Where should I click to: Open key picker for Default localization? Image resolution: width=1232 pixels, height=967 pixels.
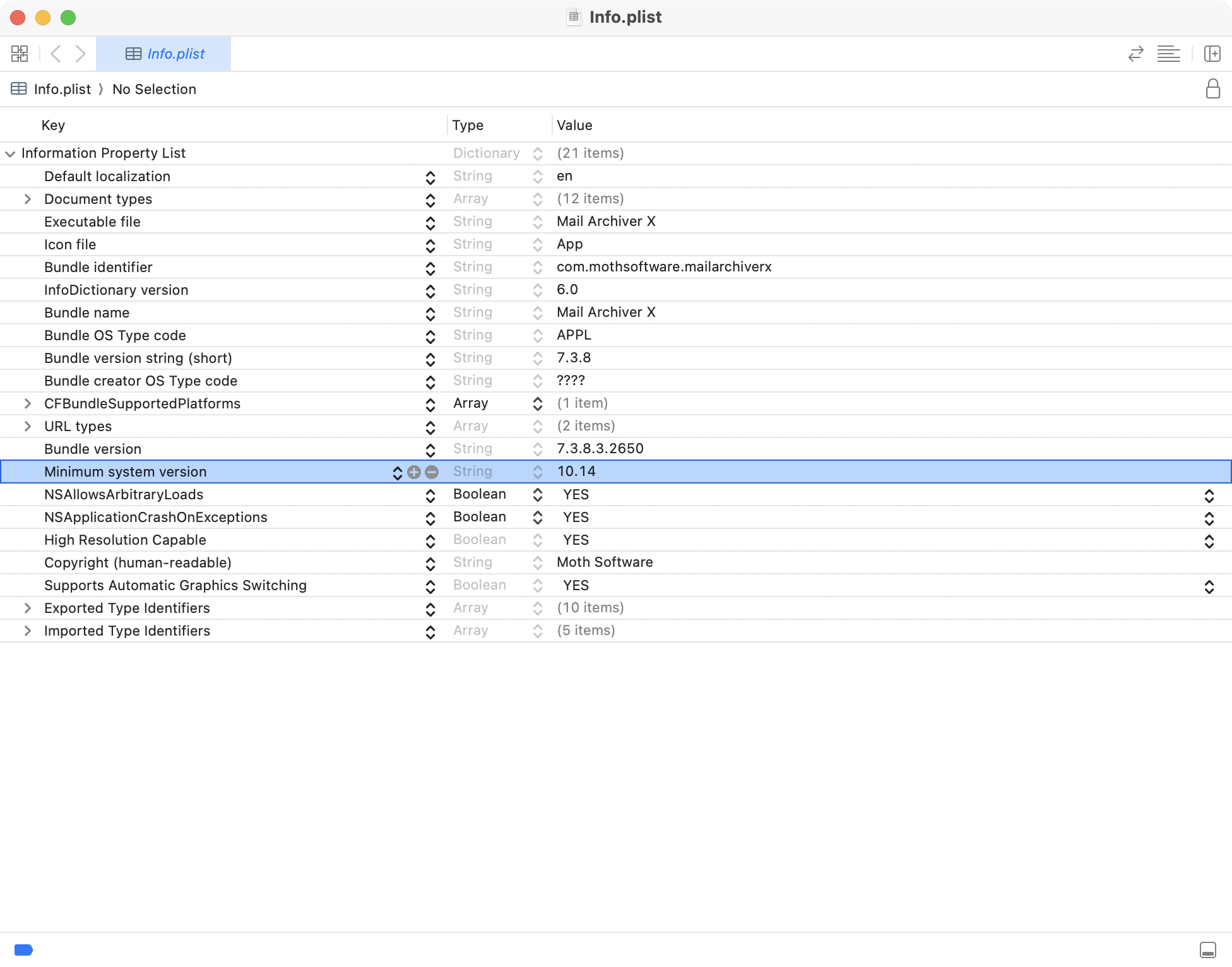pyautogui.click(x=430, y=177)
